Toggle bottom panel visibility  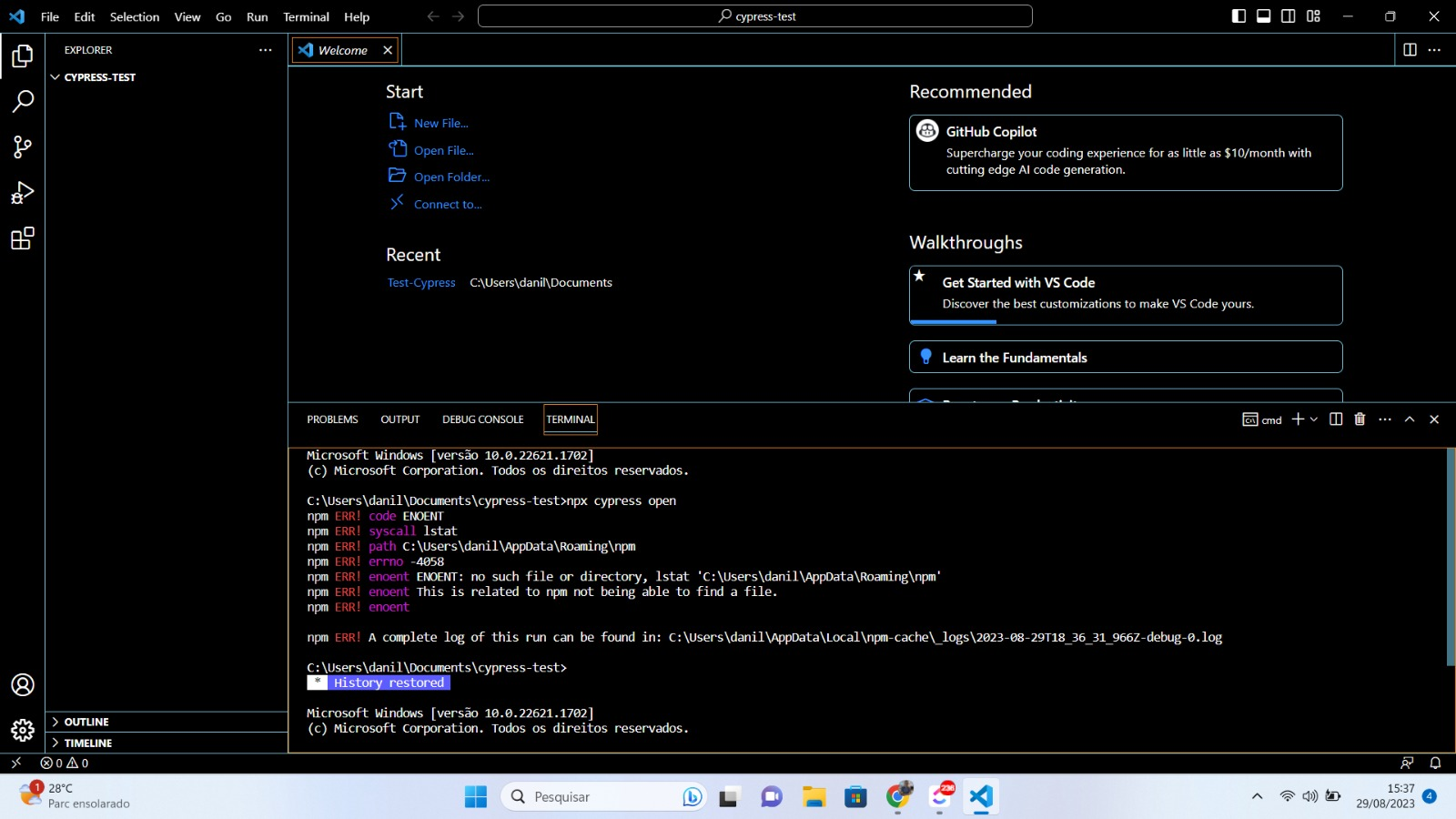[x=1263, y=15]
